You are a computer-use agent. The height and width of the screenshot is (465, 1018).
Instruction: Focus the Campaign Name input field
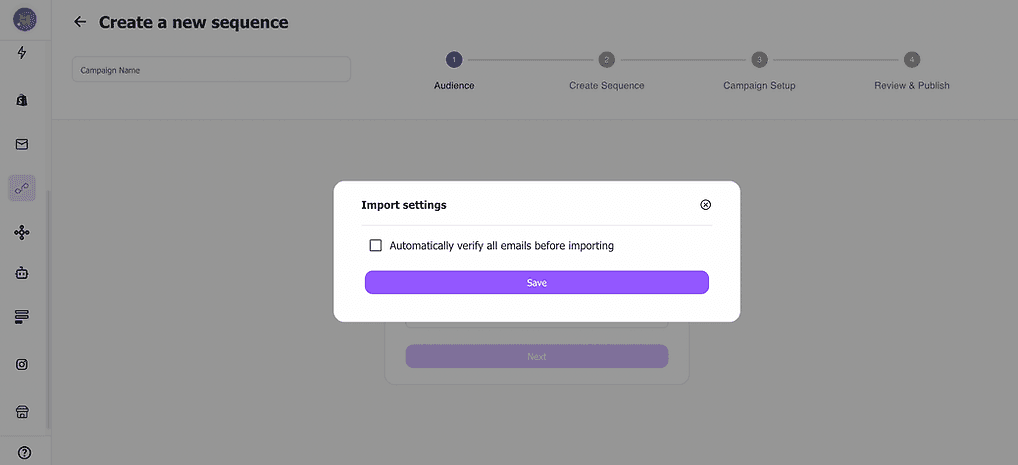[x=211, y=69]
